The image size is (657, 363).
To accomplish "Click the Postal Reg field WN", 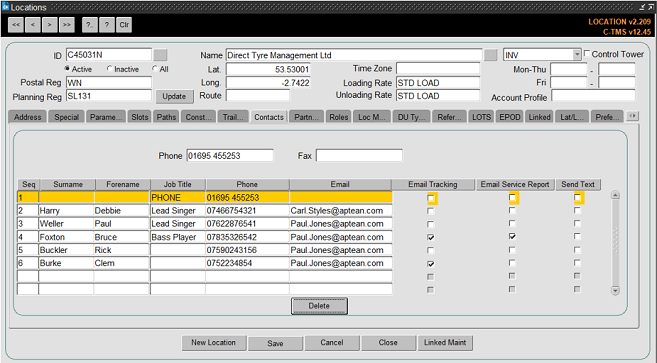I will (109, 83).
